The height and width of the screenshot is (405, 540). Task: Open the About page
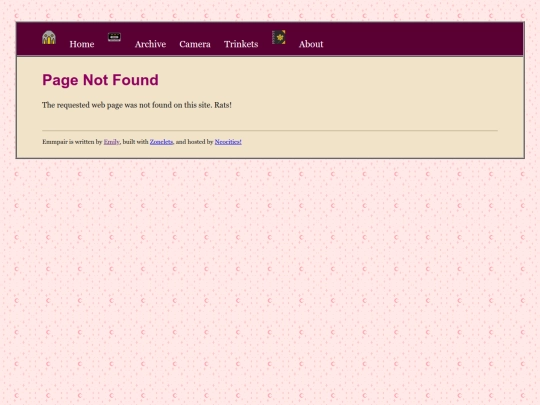(311, 44)
